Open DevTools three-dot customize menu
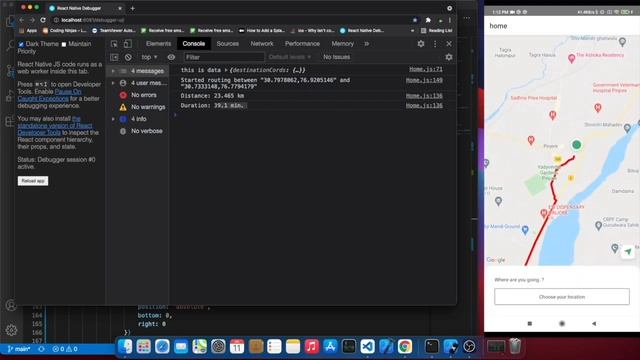The height and width of the screenshot is (360, 640). tap(435, 44)
